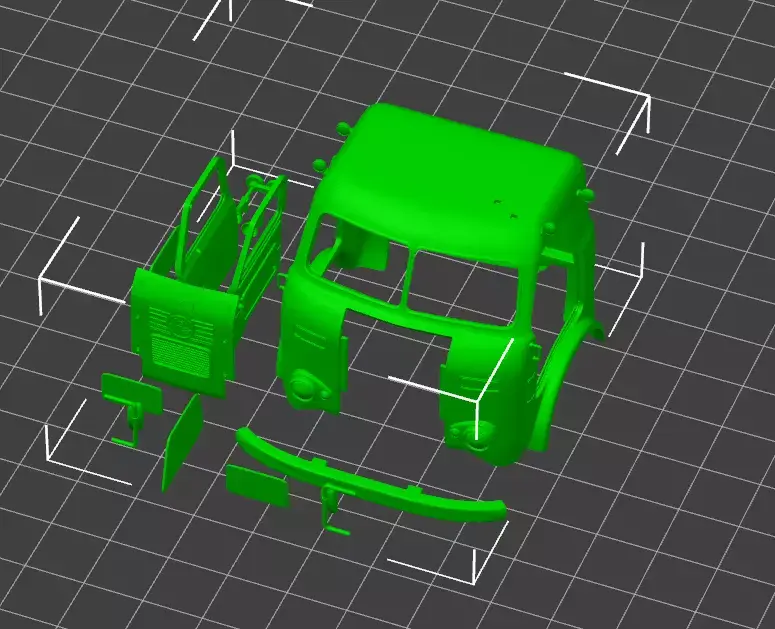Select the flat plate beside grille's lower corner
This screenshot has height=629, width=775.
[x=131, y=392]
